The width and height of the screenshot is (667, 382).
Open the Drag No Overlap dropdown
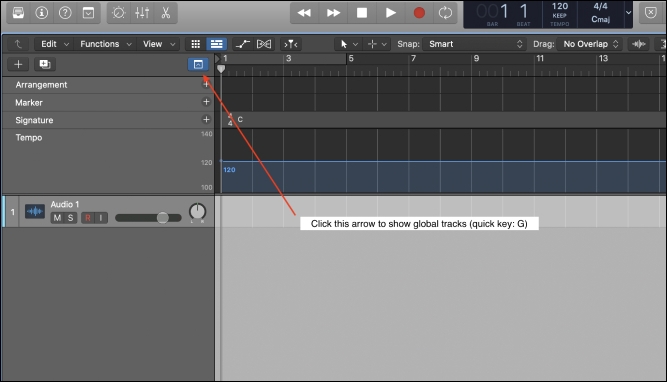coord(590,44)
